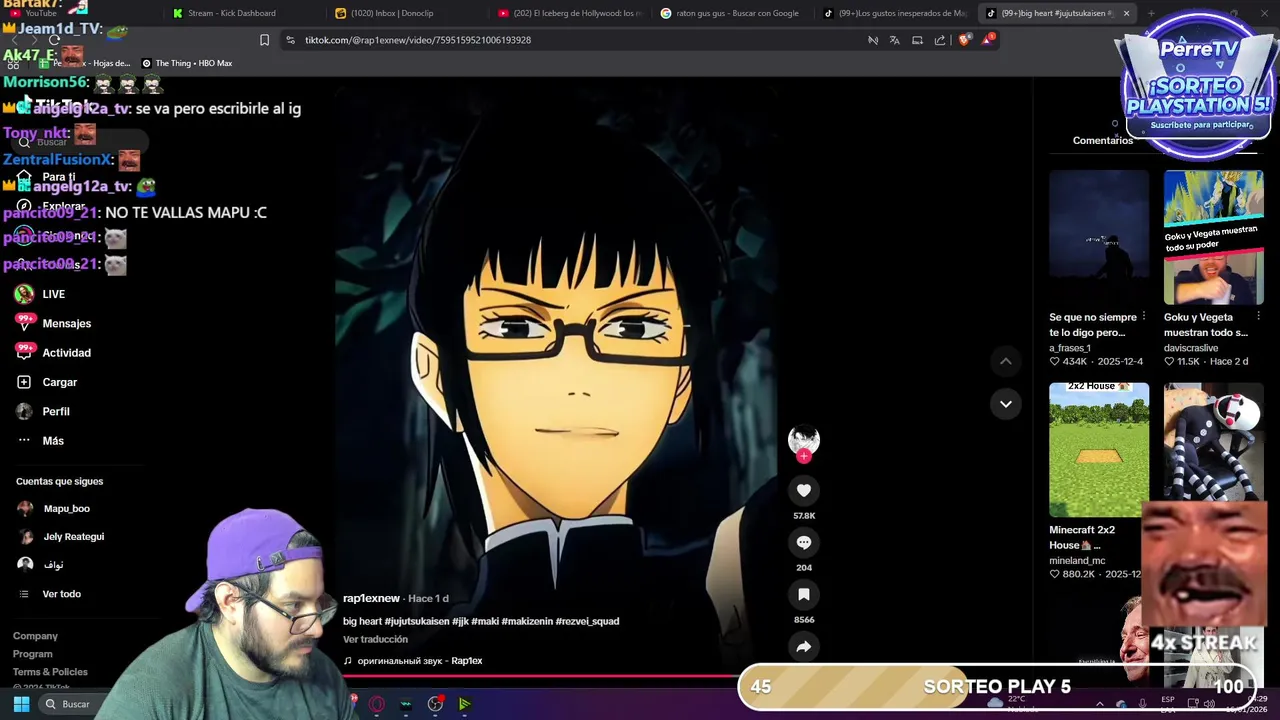Open the mineland_mc author link
1280x720 pixels.
[x=1077, y=561]
